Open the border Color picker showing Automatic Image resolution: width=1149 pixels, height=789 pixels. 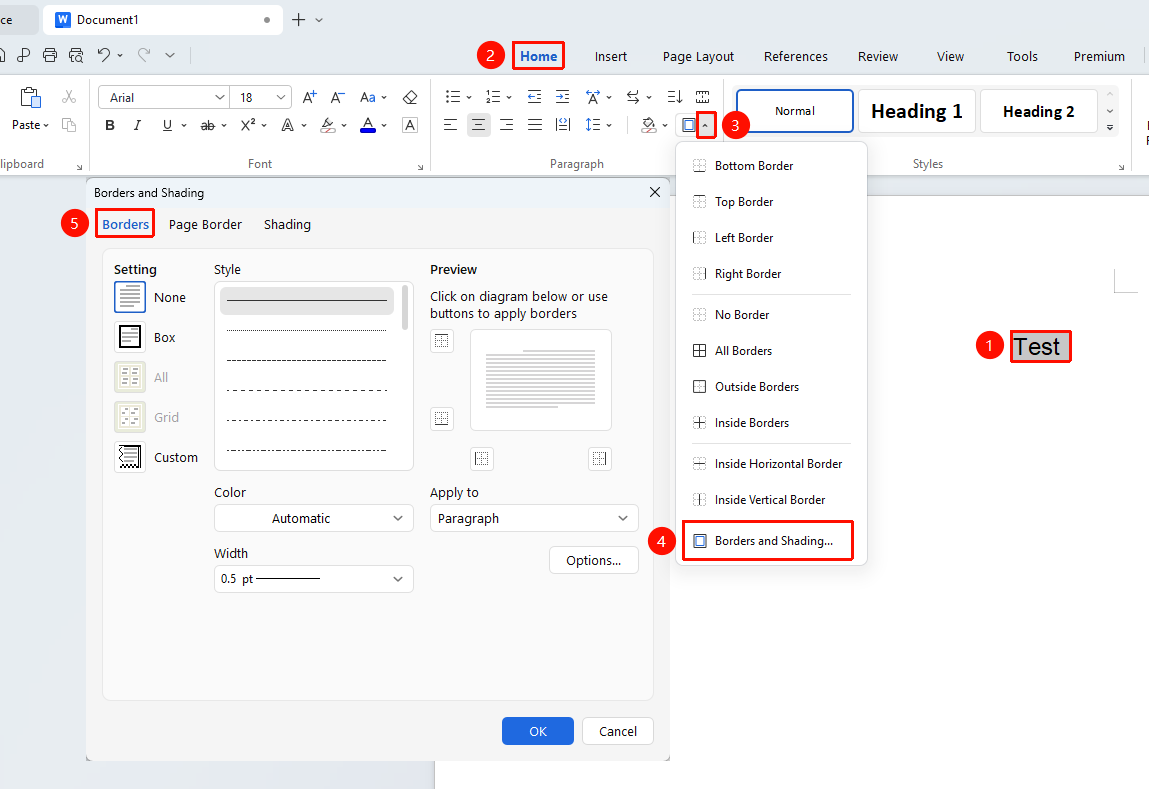[x=314, y=518]
